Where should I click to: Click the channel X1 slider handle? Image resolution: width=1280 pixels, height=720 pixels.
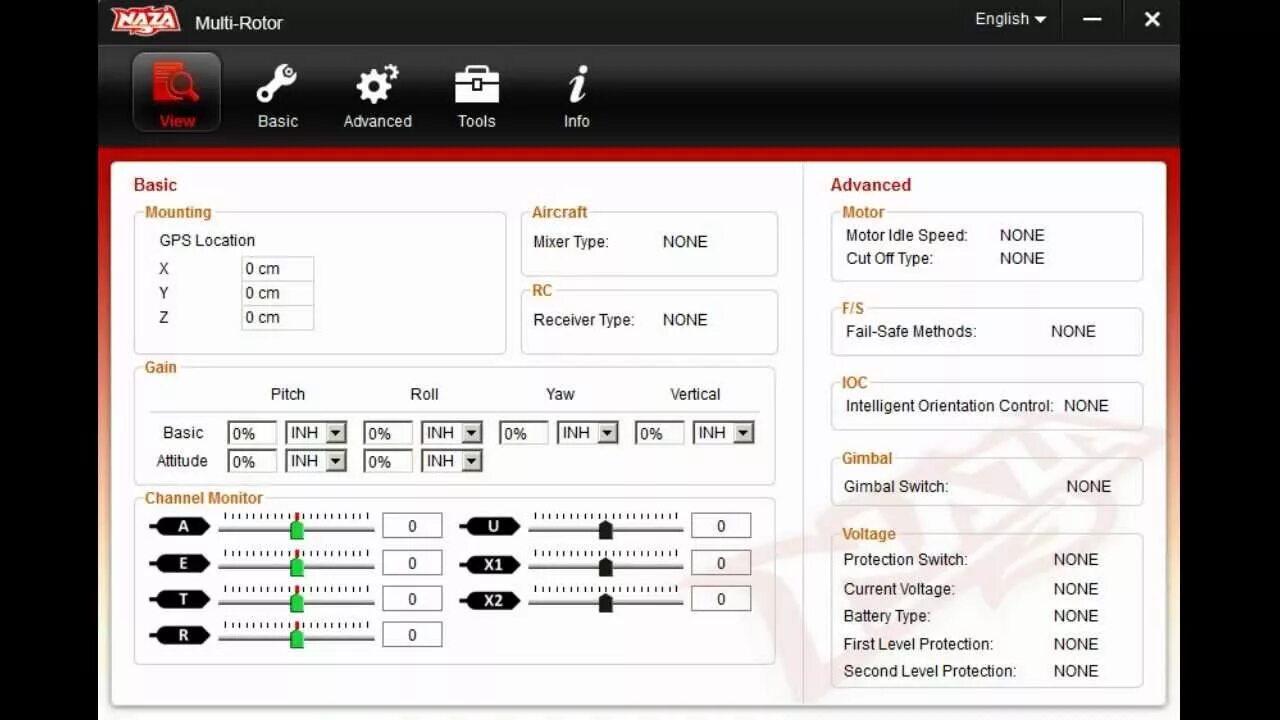[x=605, y=567]
